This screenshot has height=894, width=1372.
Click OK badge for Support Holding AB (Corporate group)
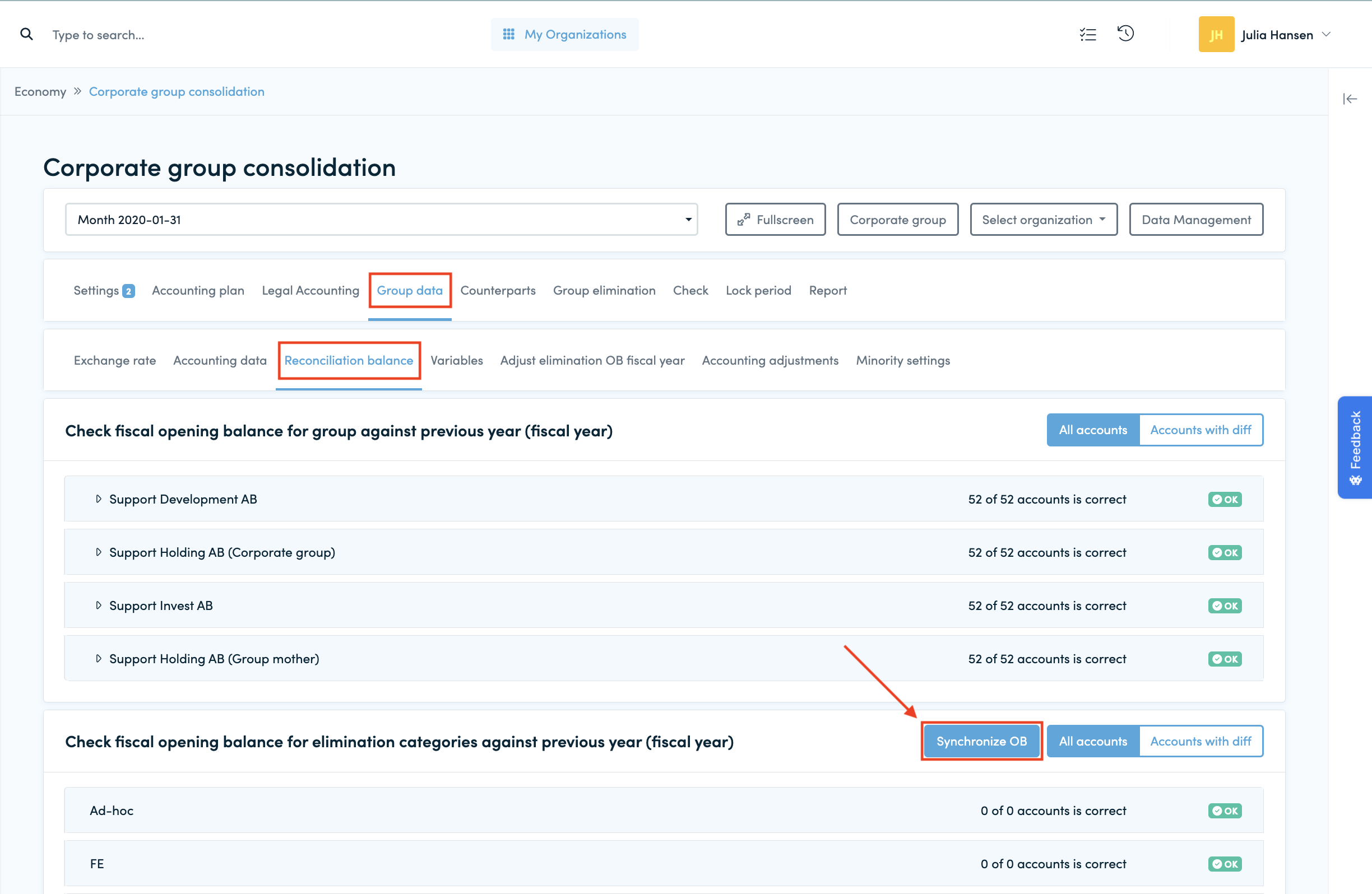[x=1225, y=553]
